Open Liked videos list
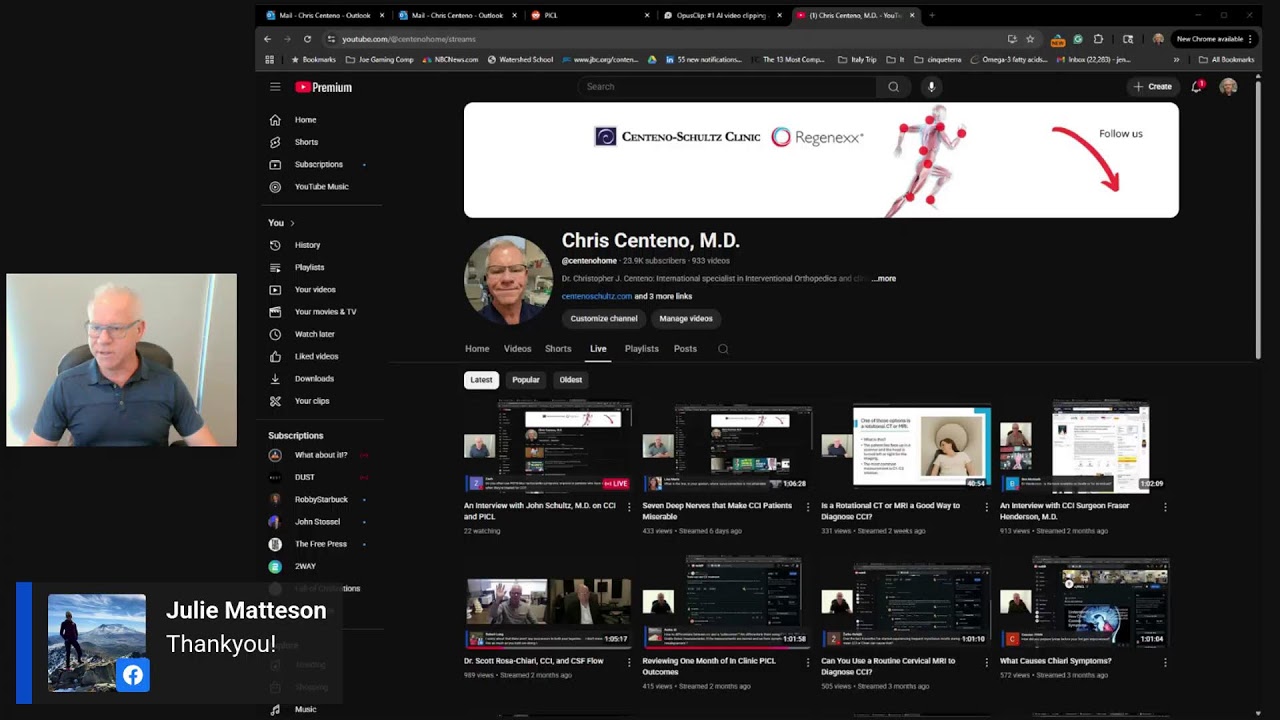 tap(316, 356)
